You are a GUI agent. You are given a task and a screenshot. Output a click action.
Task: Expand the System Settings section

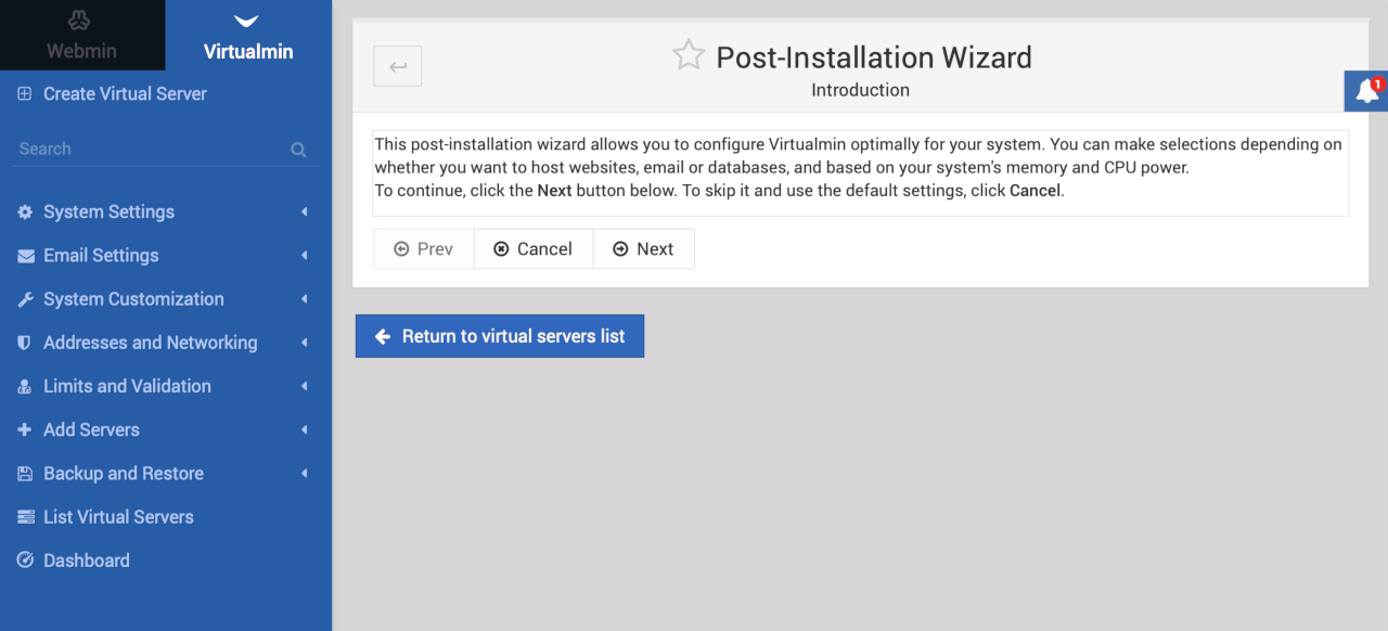303,212
